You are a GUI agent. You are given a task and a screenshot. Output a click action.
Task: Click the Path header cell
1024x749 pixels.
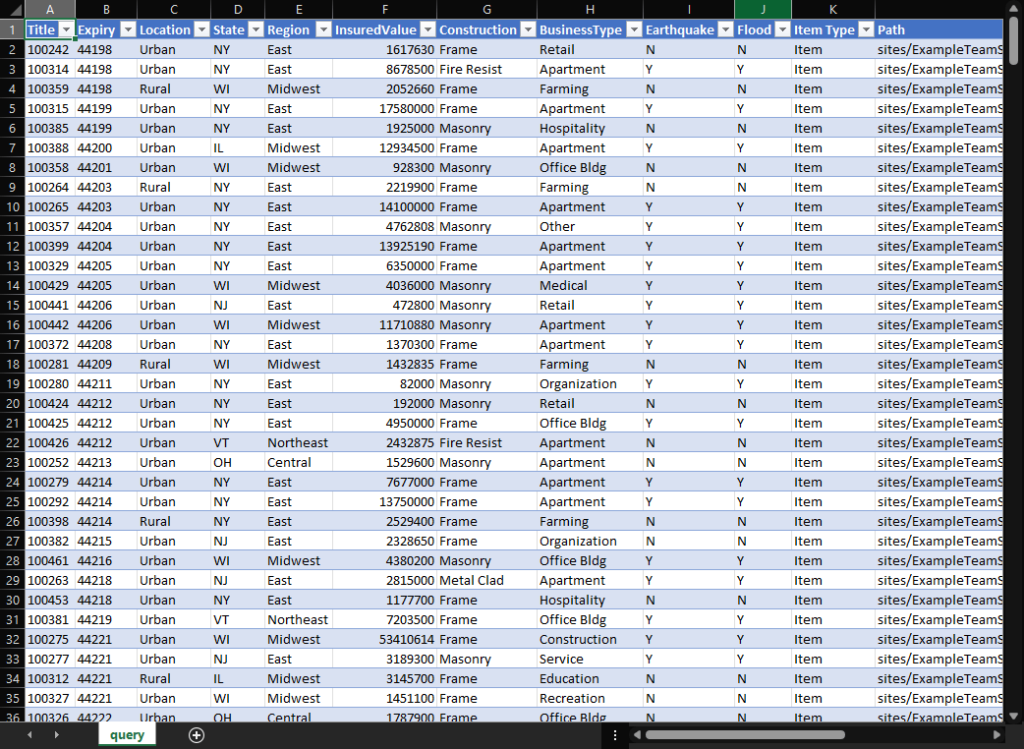pos(939,30)
